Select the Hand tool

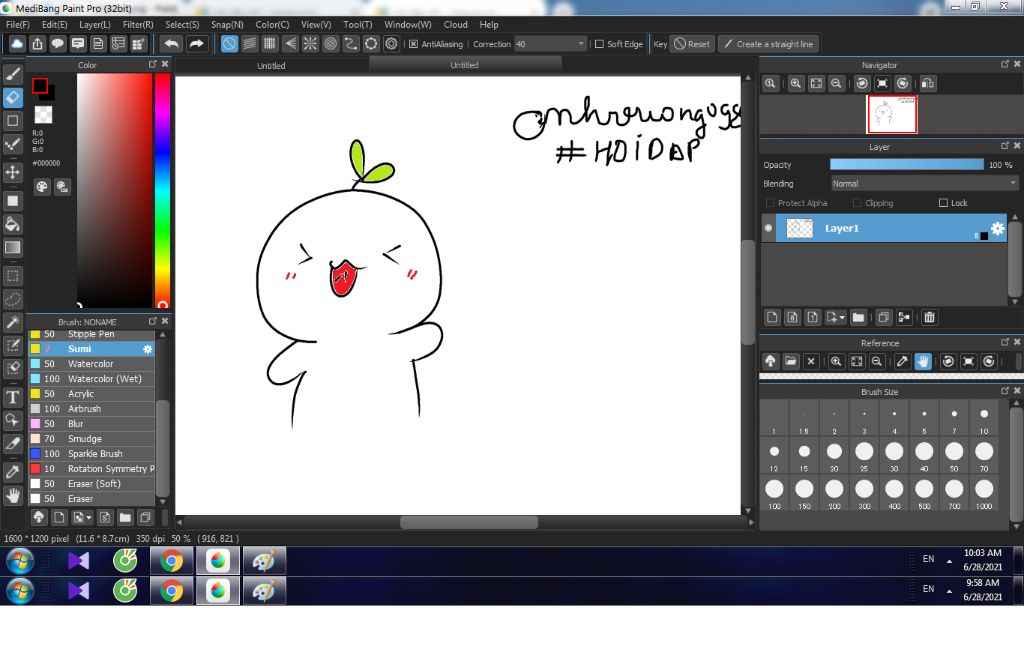(12, 495)
